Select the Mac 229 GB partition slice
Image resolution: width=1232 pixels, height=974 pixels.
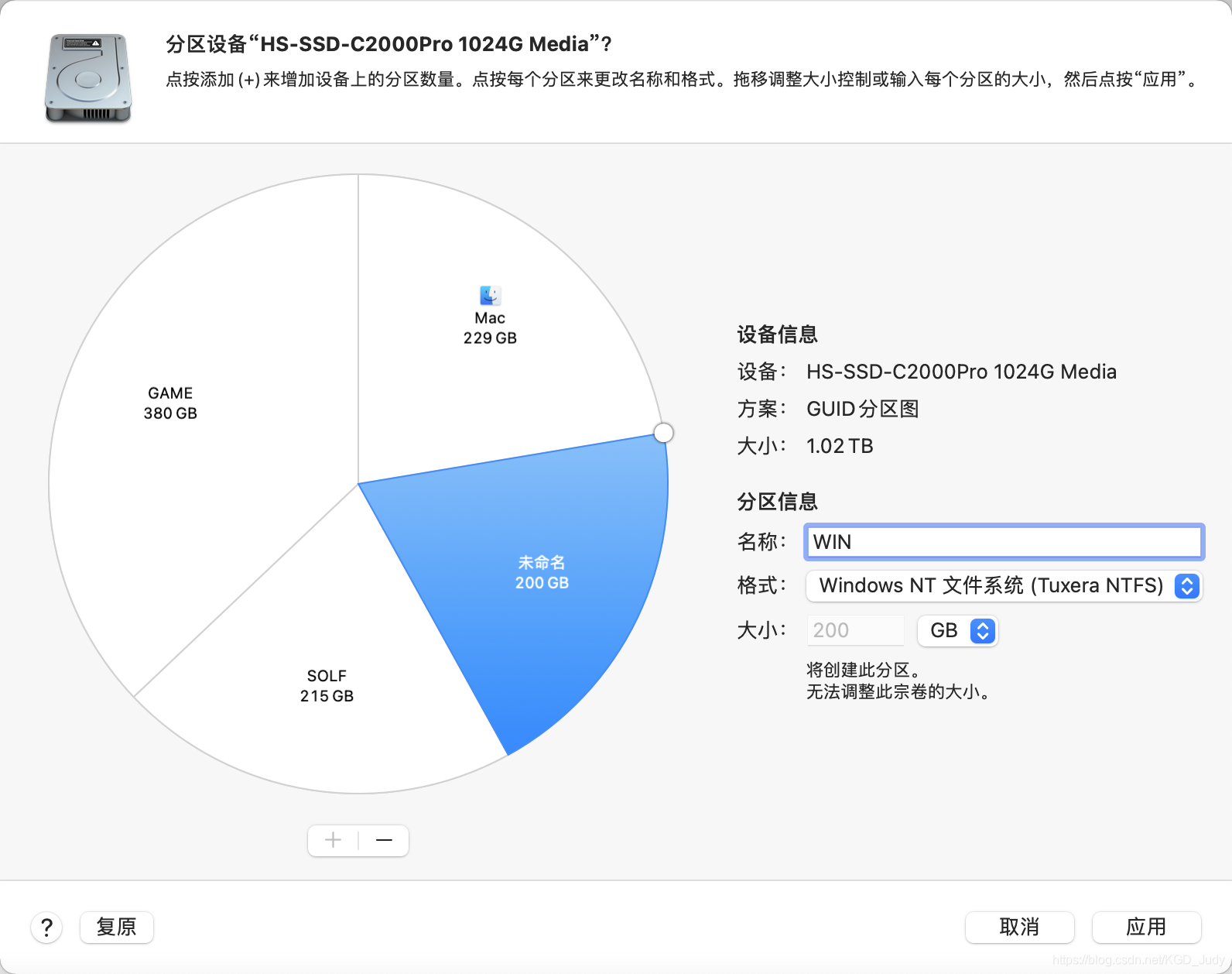(x=490, y=328)
